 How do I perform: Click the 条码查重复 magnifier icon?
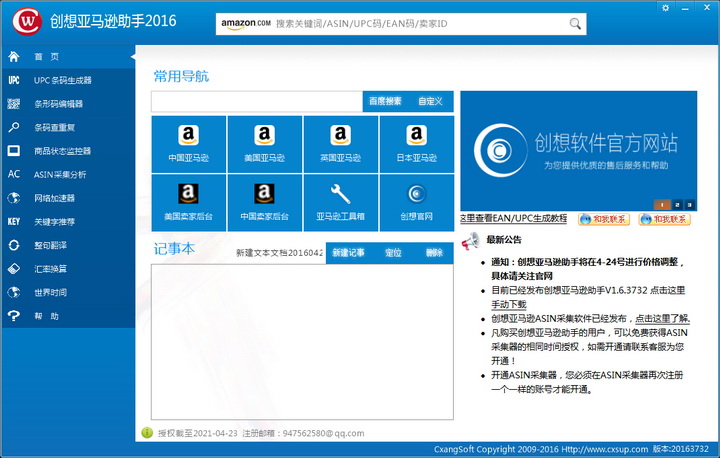click(x=14, y=127)
